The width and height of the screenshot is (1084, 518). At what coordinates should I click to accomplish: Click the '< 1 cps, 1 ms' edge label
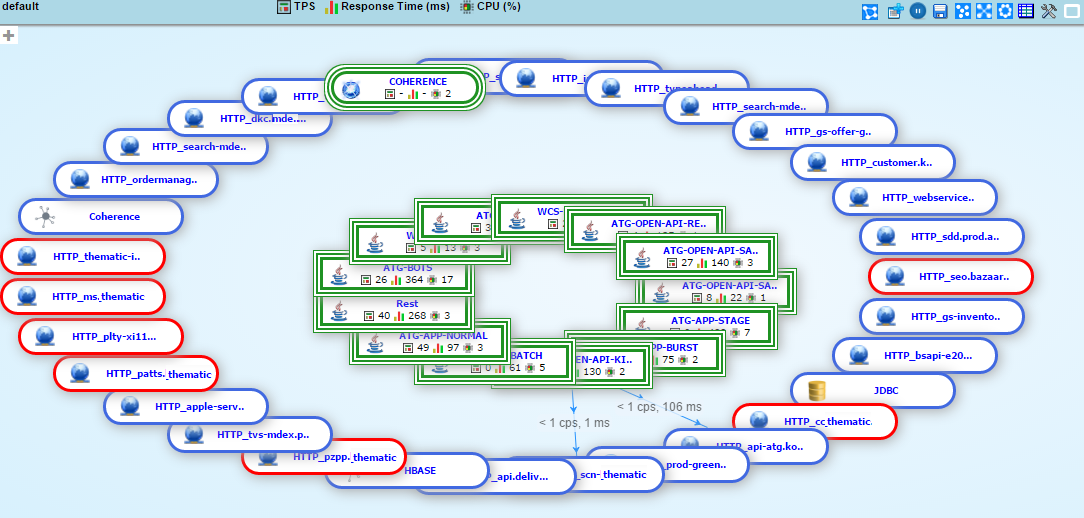[574, 423]
